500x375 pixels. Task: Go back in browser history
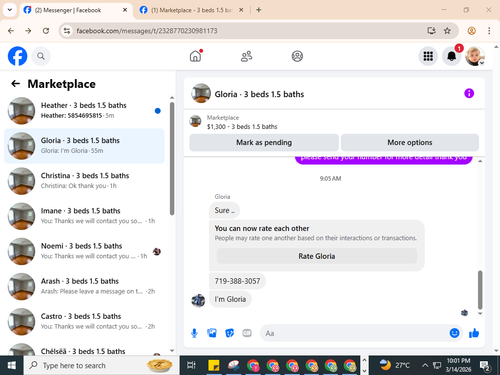click(x=11, y=31)
